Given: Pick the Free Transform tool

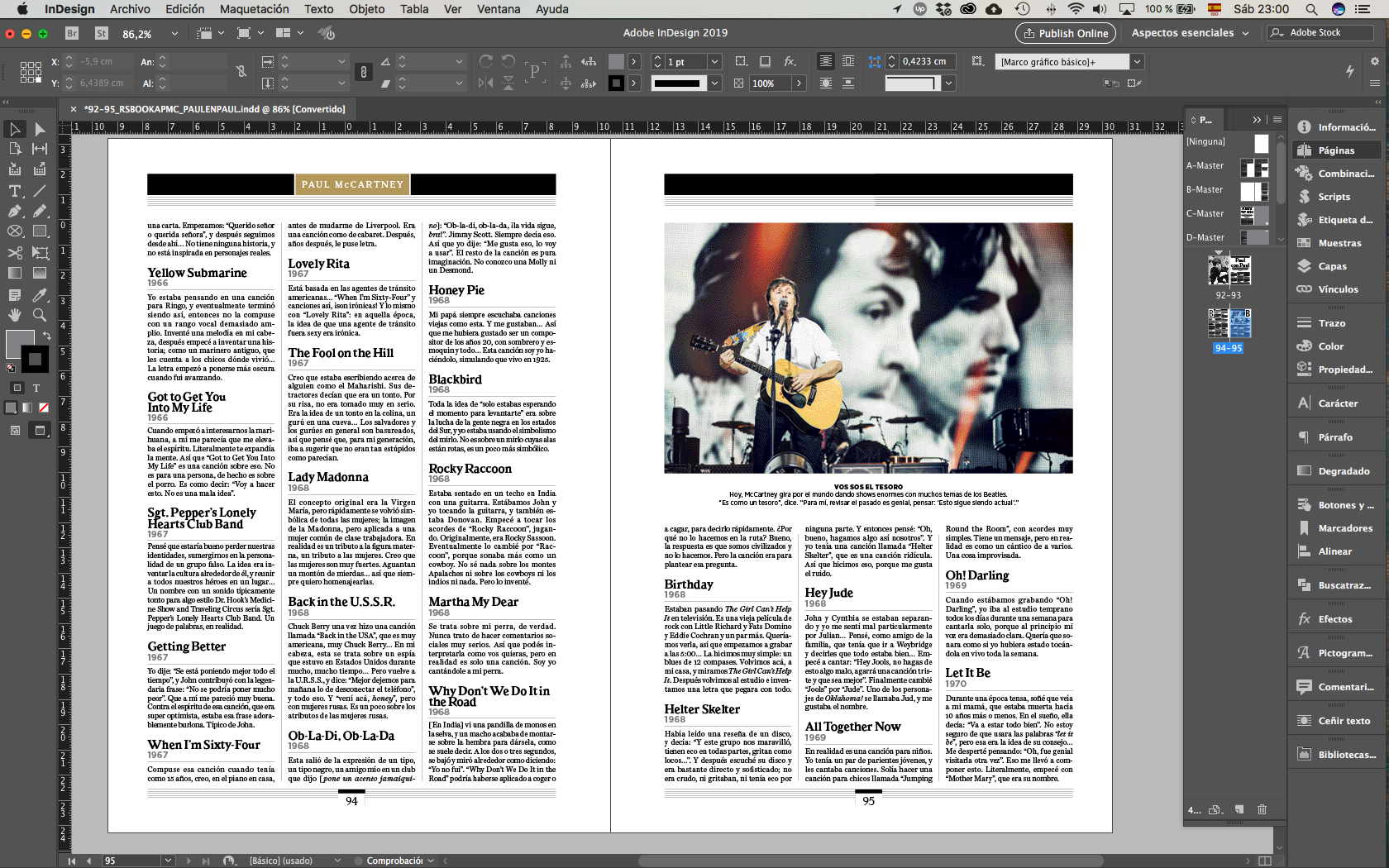Looking at the screenshot, I should tap(40, 252).
